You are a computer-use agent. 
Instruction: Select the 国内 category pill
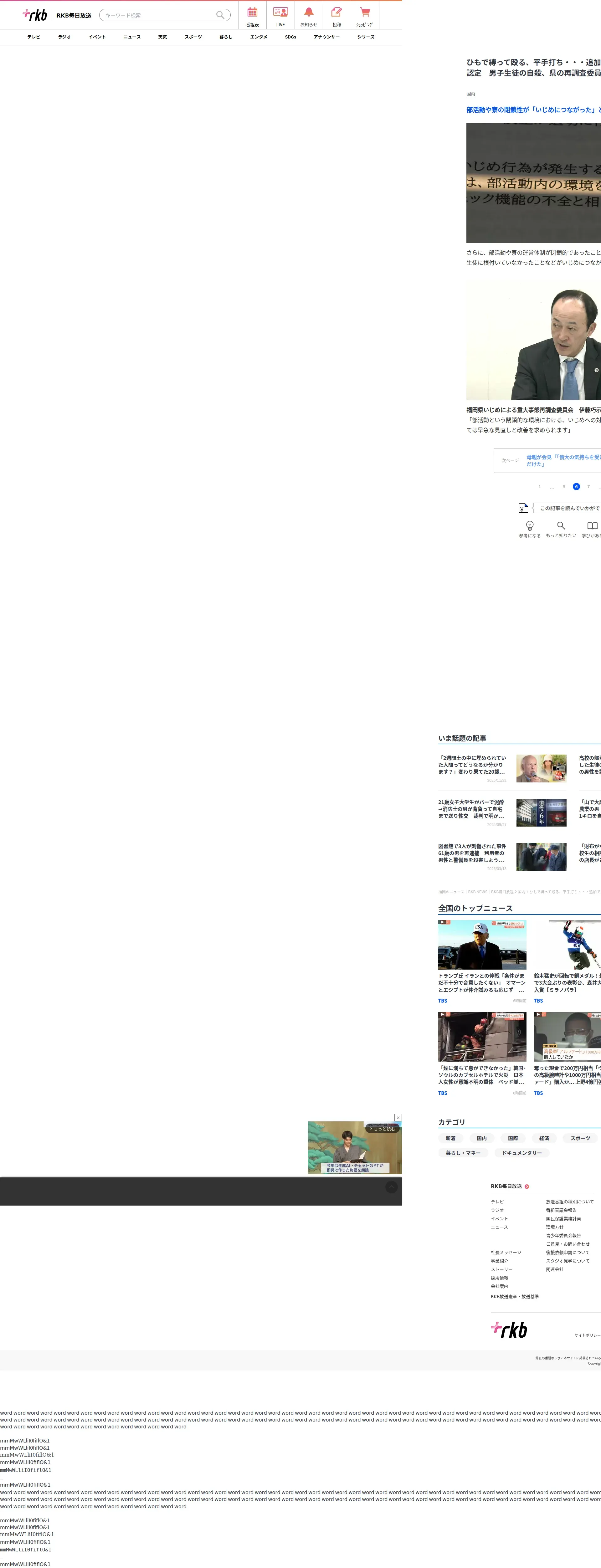(482, 1138)
